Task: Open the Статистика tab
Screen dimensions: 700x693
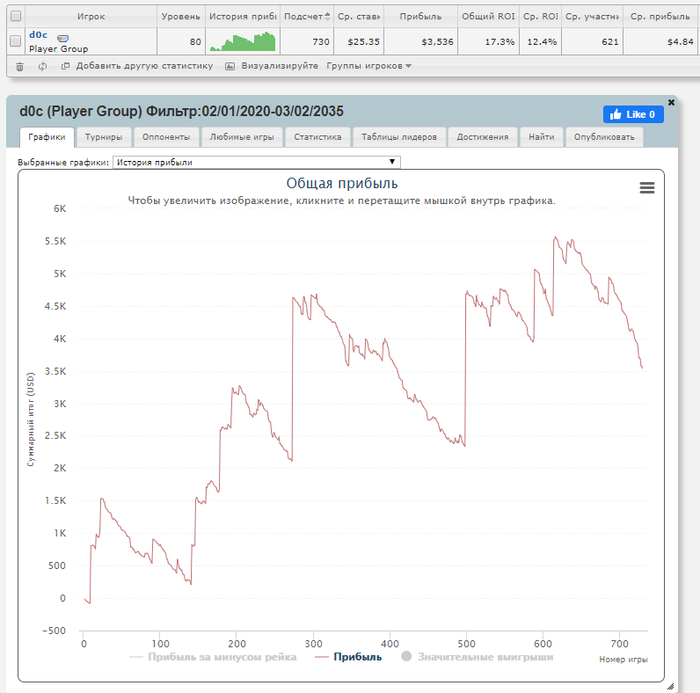Action: tap(317, 137)
